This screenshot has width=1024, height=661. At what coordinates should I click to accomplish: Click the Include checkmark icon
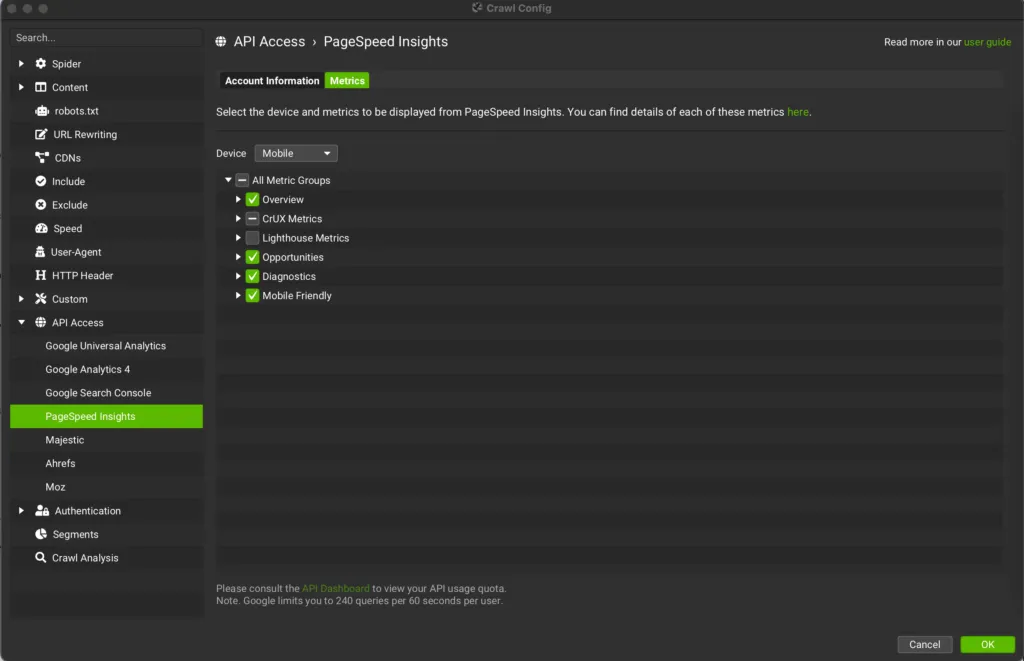[x=40, y=181]
